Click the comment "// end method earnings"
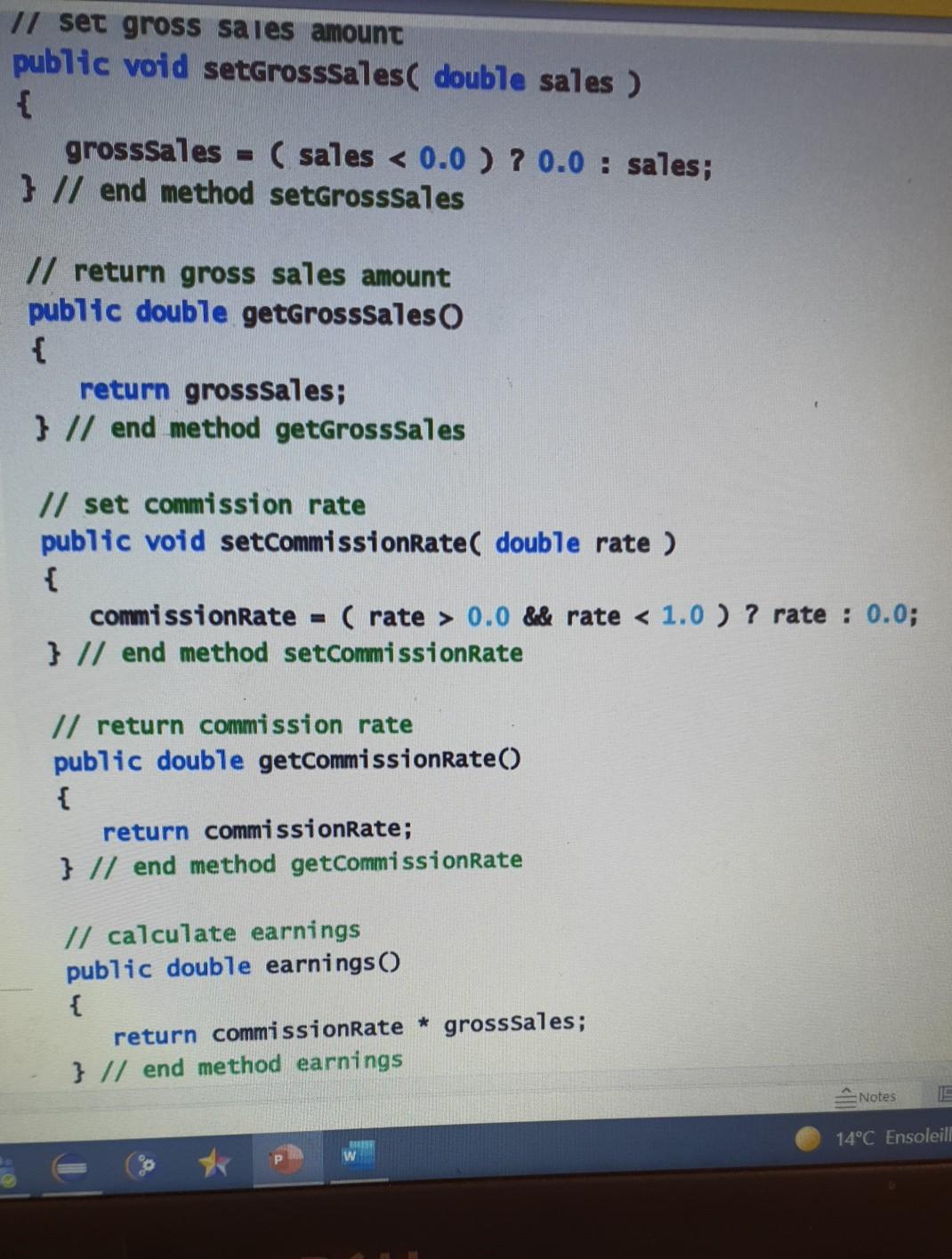 pos(252,1065)
